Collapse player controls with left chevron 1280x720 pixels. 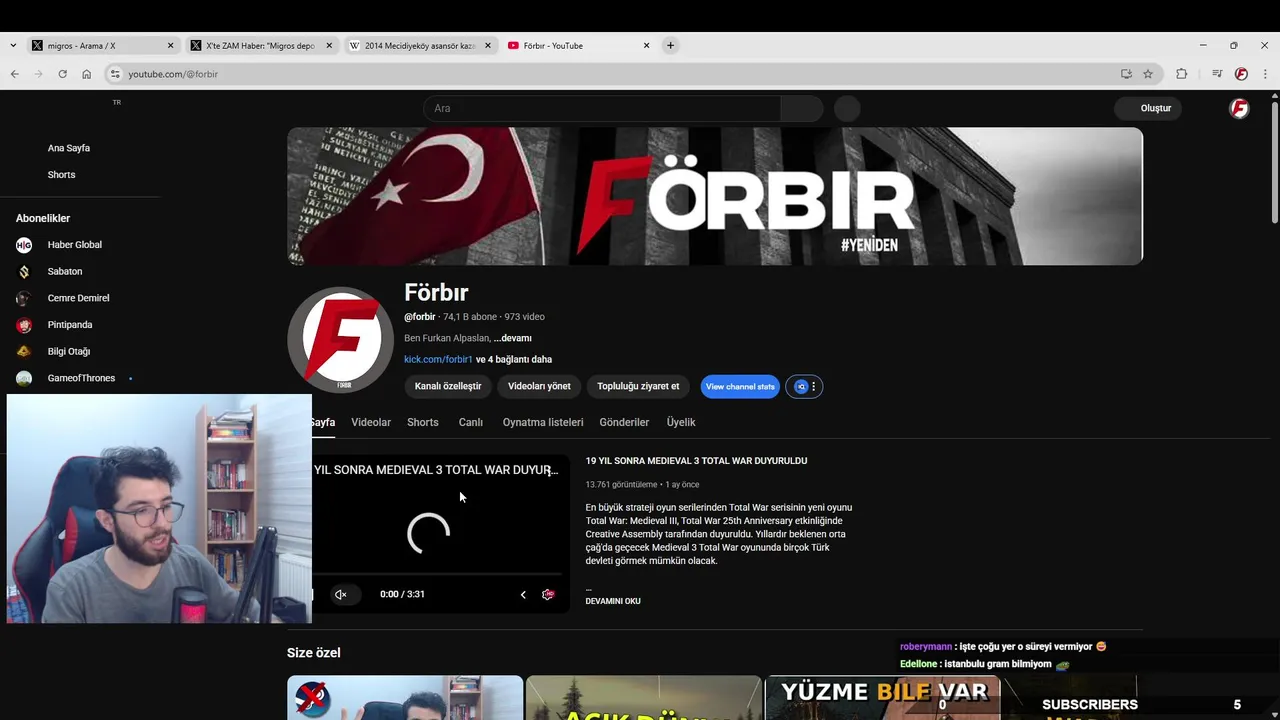523,594
